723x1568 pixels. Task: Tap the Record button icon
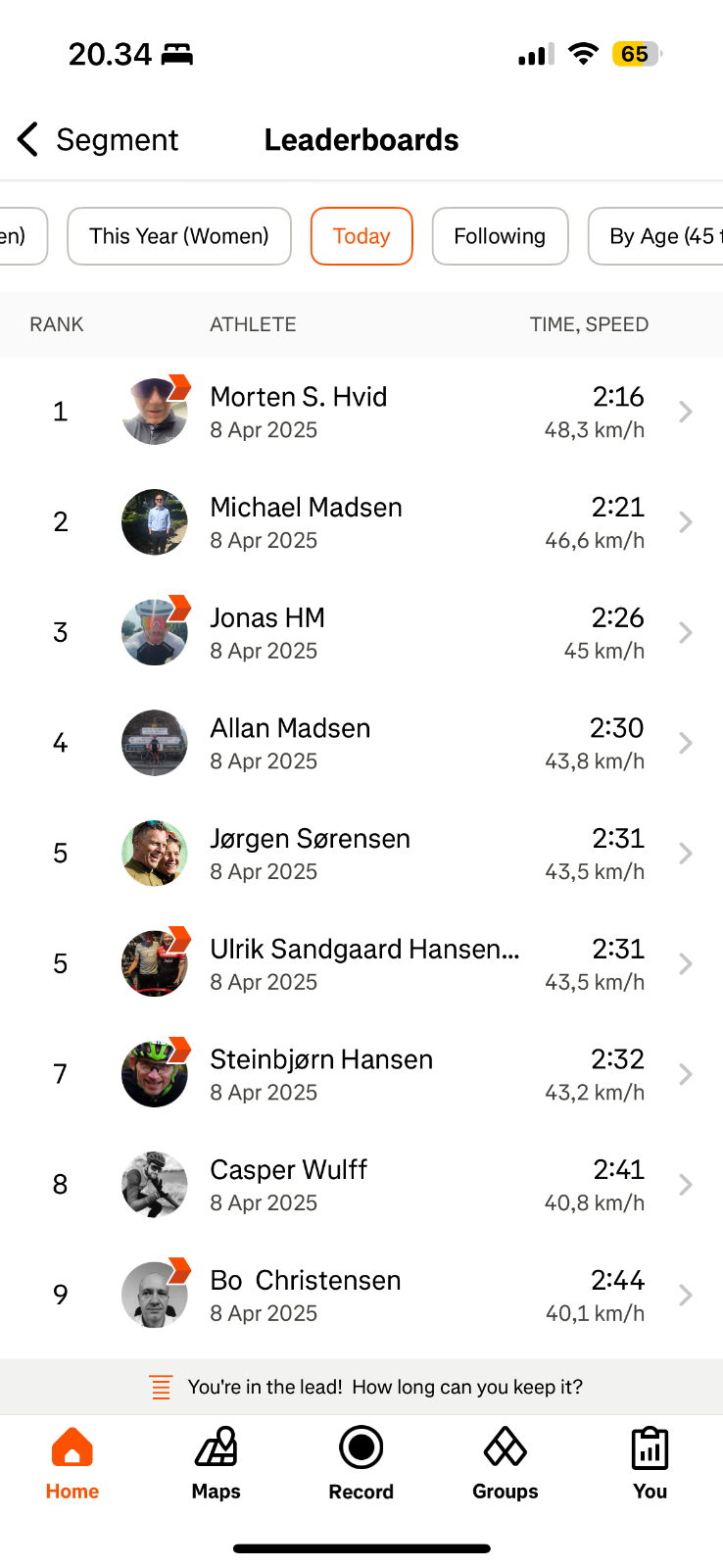tap(361, 1448)
